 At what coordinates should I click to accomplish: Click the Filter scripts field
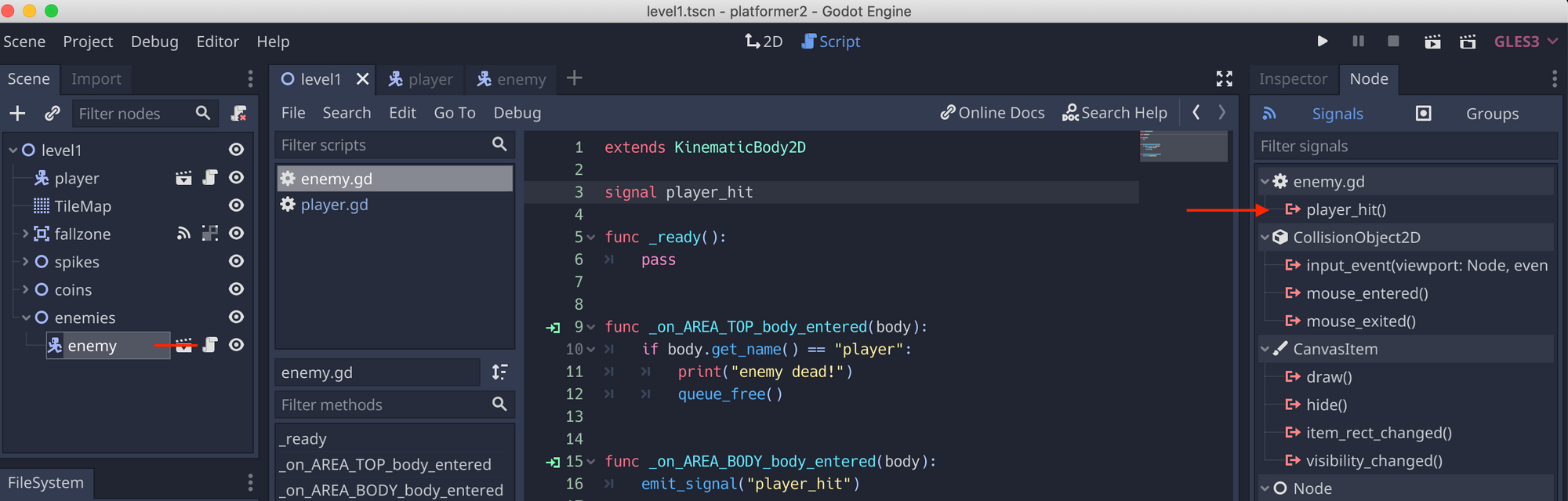394,145
